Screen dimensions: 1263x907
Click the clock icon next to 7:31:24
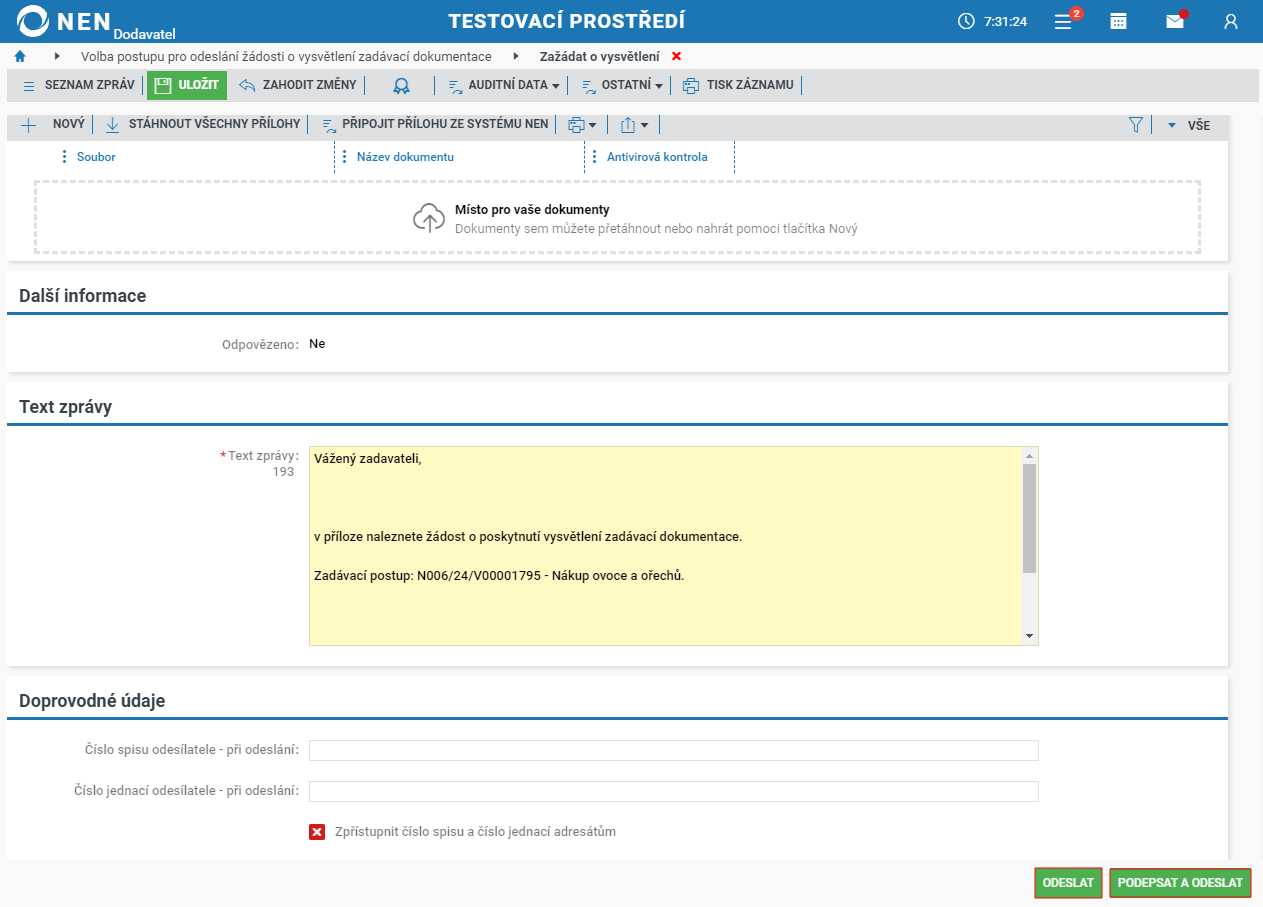966,21
